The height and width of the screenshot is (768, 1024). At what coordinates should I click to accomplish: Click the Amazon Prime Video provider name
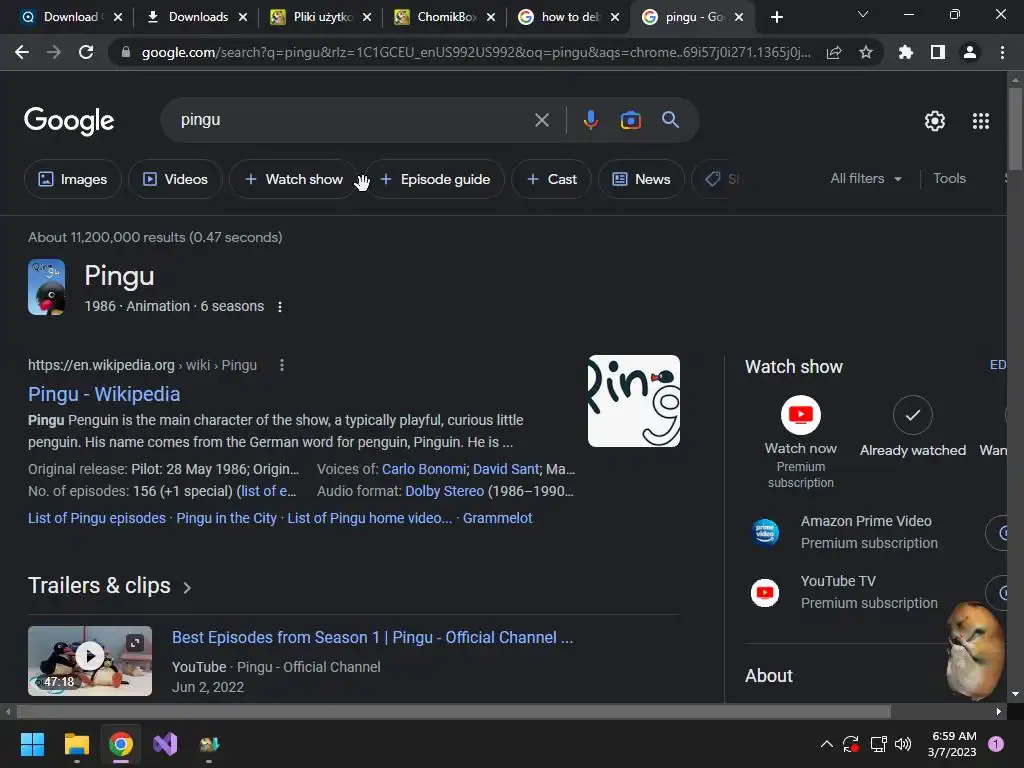[x=866, y=521]
